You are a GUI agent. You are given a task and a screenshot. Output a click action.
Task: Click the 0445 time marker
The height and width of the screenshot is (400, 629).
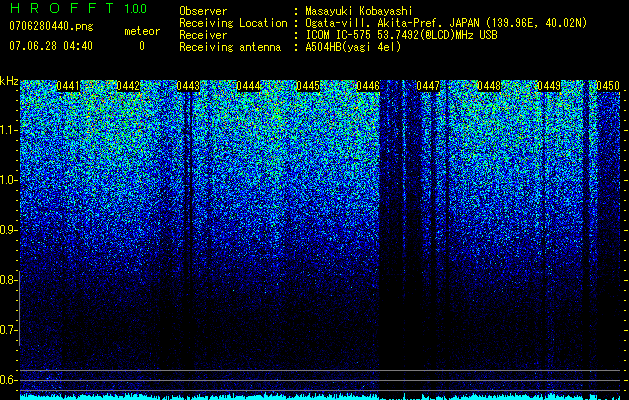308,86
